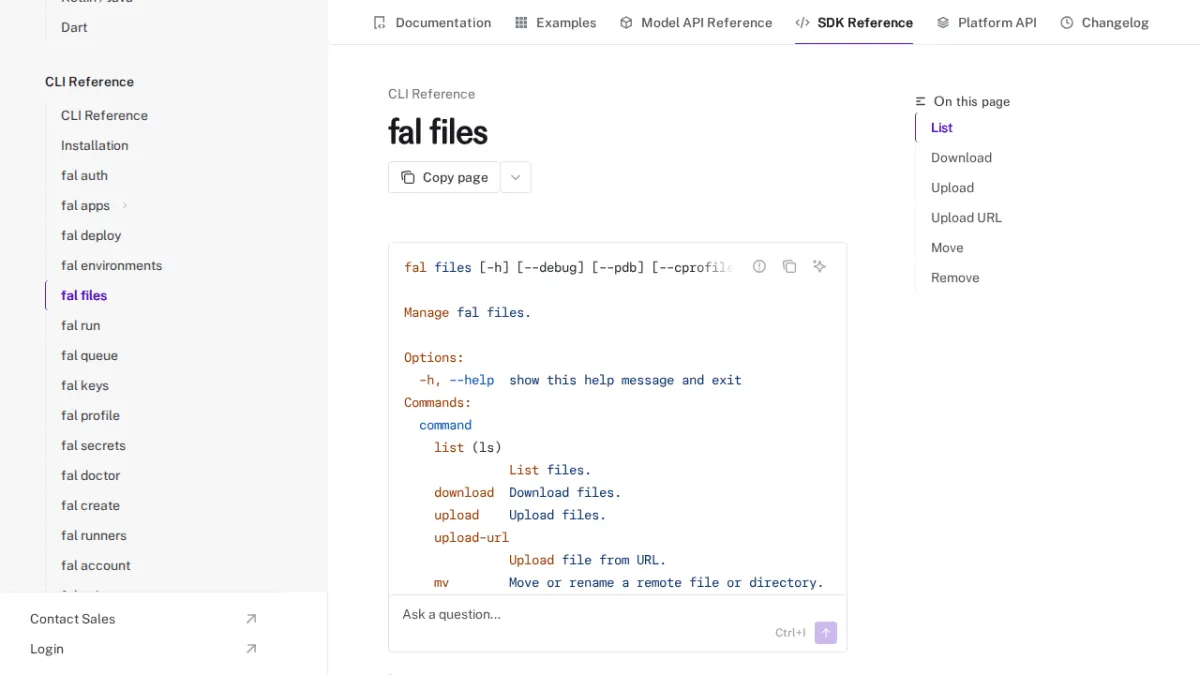This screenshot has width=1200, height=675.
Task: Click the Contact Sales external arrow icon
Action: click(251, 619)
